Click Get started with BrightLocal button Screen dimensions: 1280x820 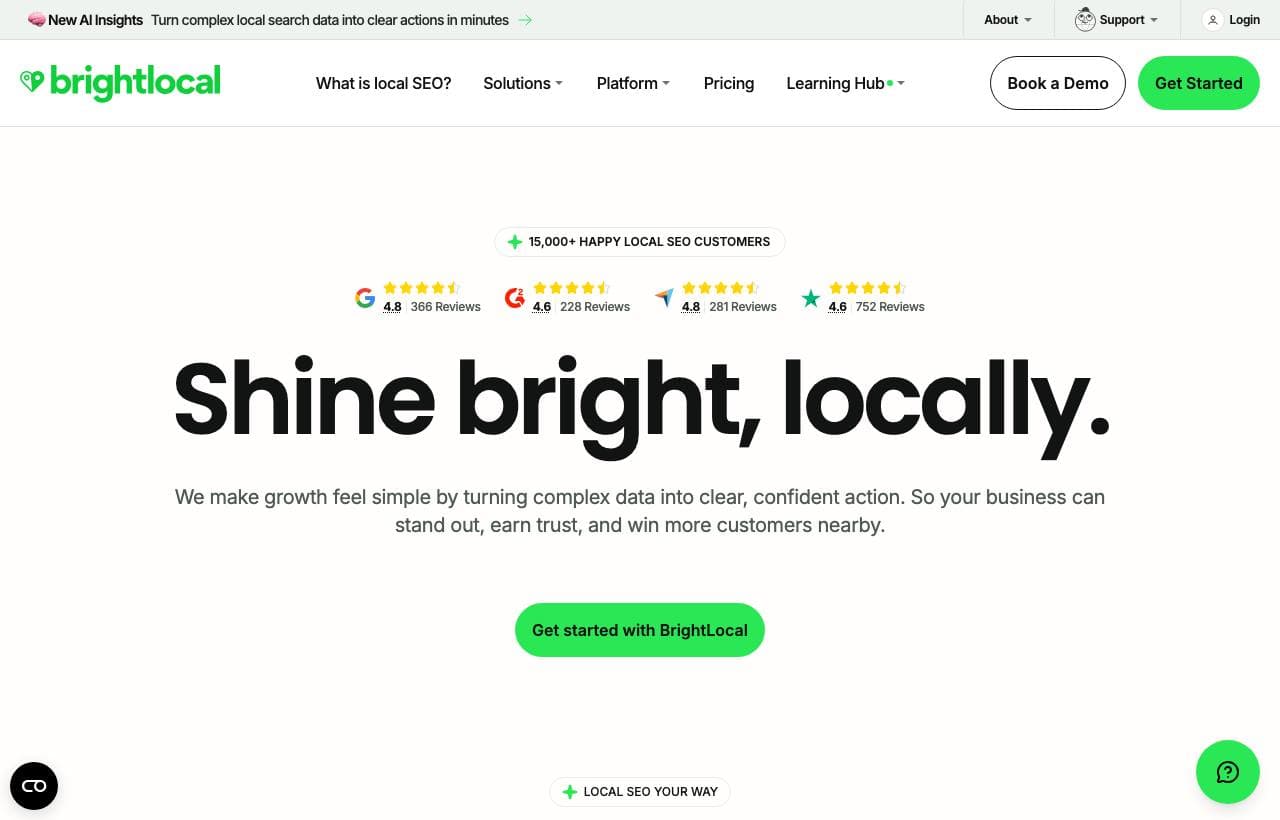pyautogui.click(x=640, y=630)
